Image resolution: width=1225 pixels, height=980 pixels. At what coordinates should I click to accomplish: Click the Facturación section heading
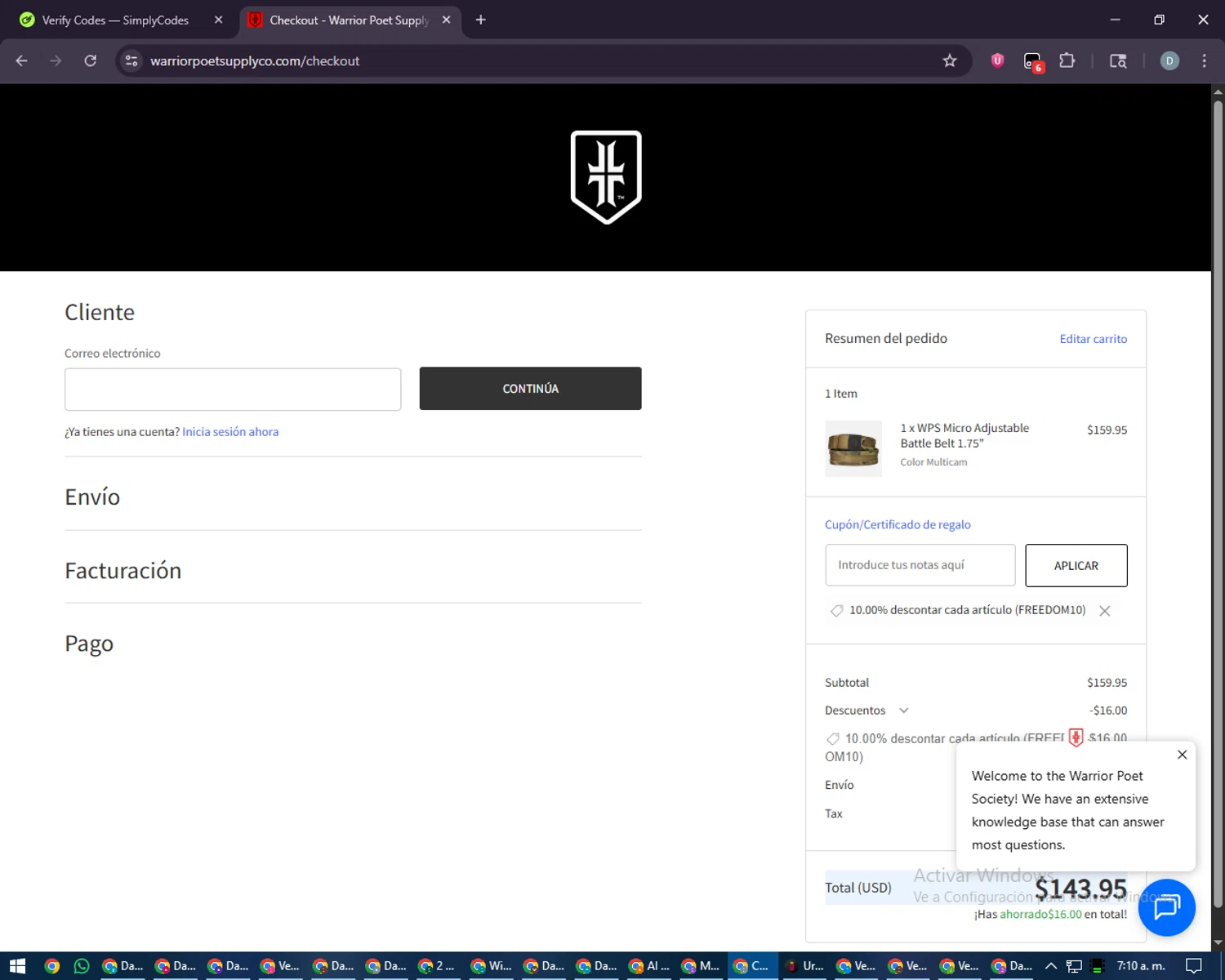(123, 570)
